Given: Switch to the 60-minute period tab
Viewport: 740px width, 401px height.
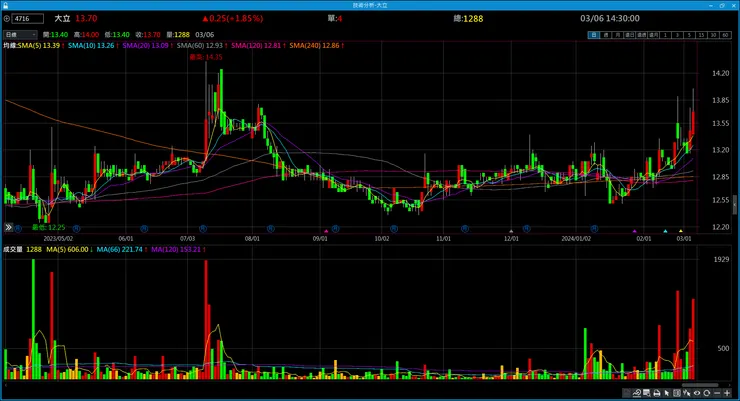Looking at the screenshot, I should coord(725,35).
